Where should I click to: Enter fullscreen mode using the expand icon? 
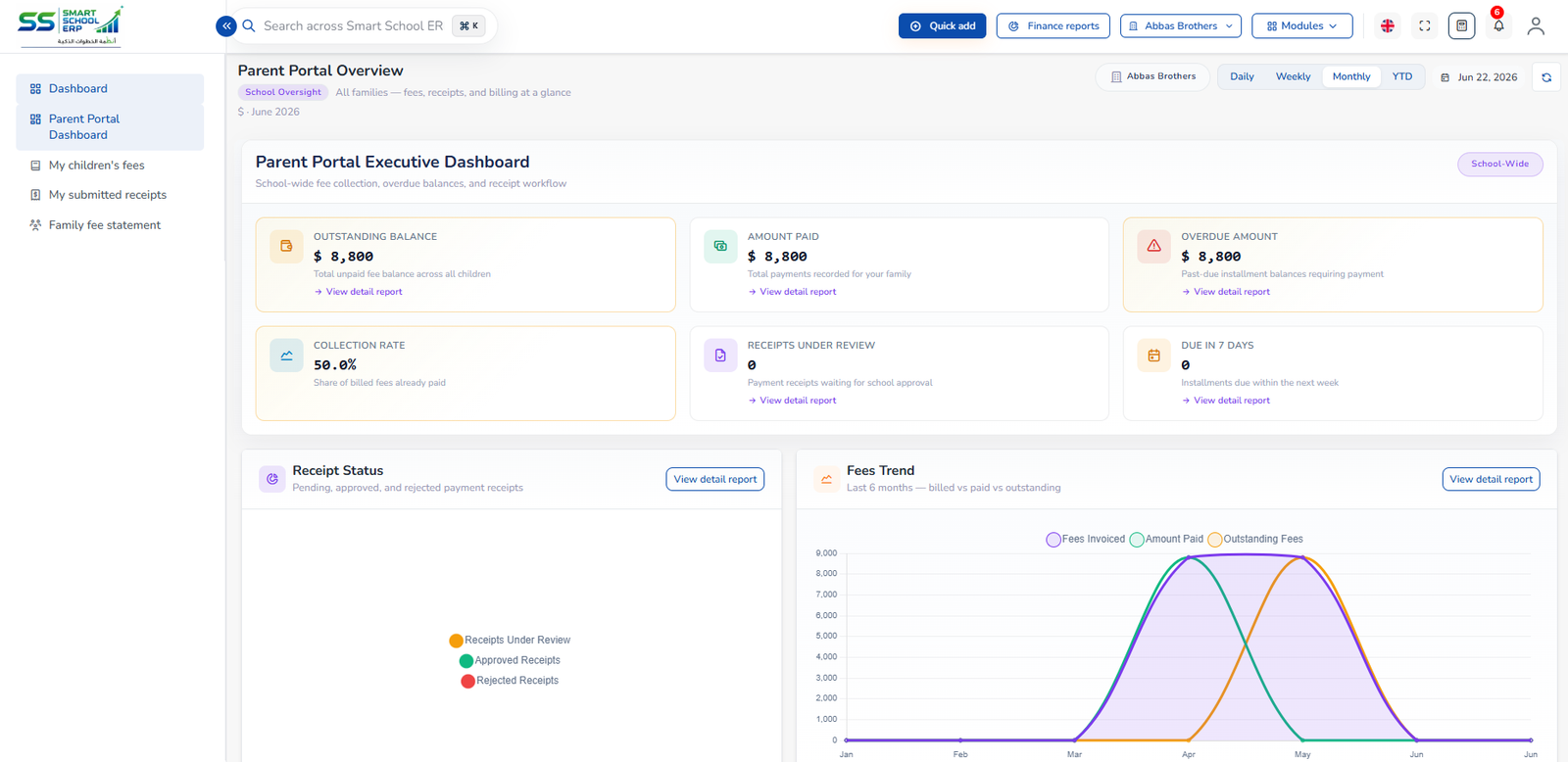click(1425, 26)
